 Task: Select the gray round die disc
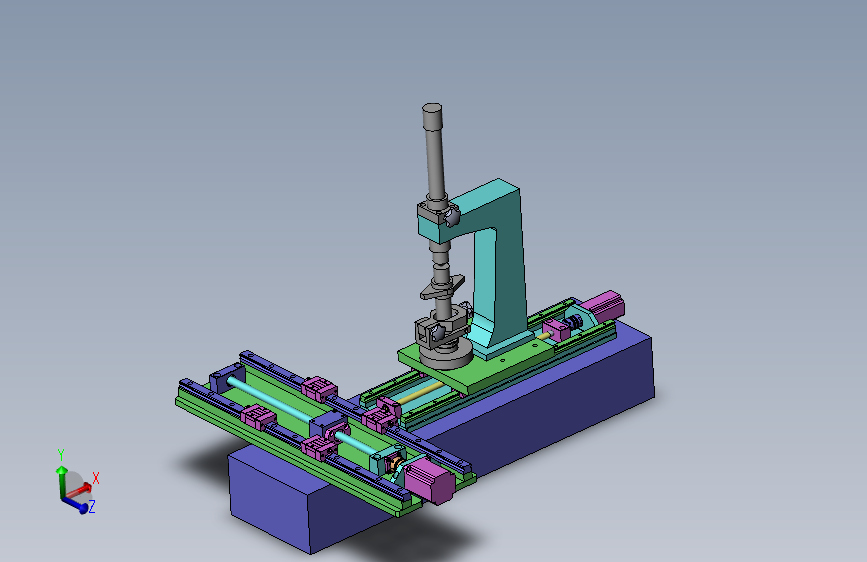click(445, 356)
